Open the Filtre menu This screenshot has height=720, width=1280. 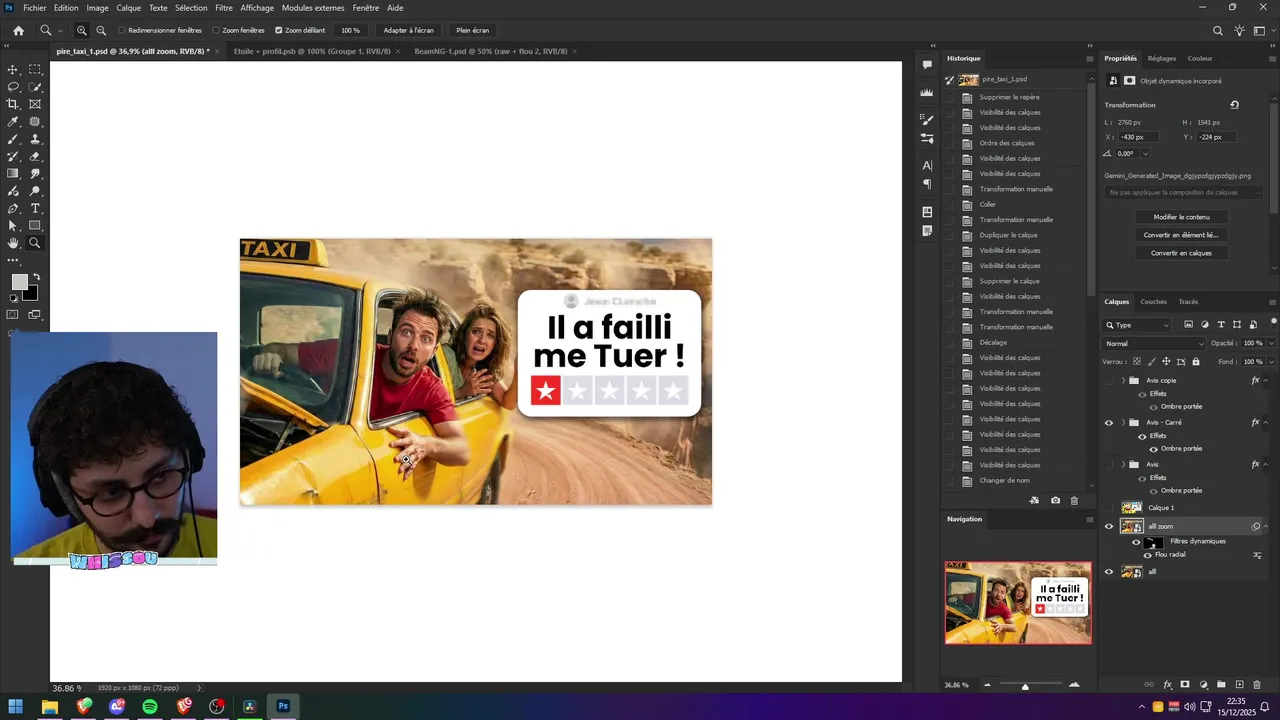224,8
